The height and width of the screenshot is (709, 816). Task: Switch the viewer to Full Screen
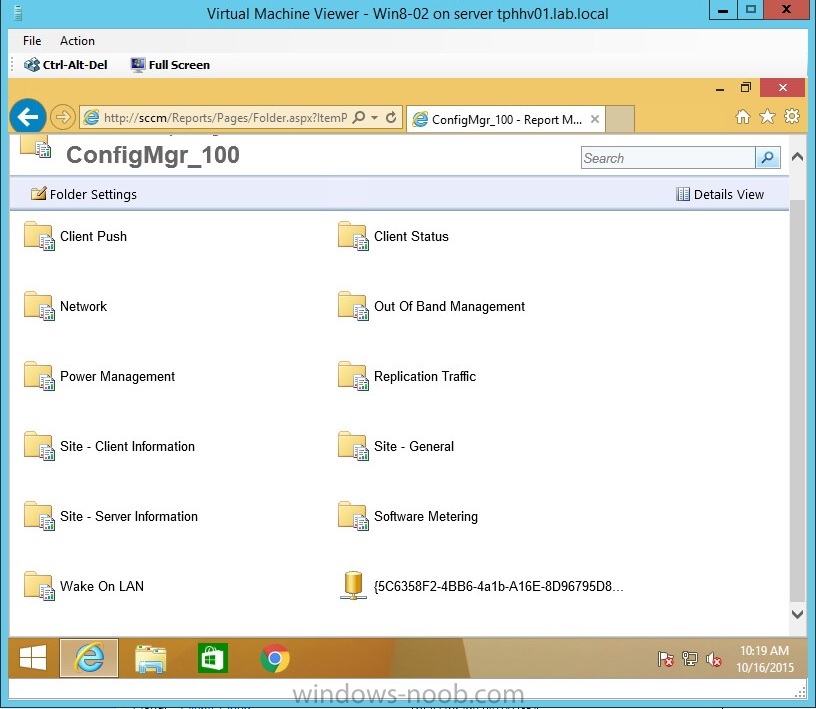pos(170,65)
